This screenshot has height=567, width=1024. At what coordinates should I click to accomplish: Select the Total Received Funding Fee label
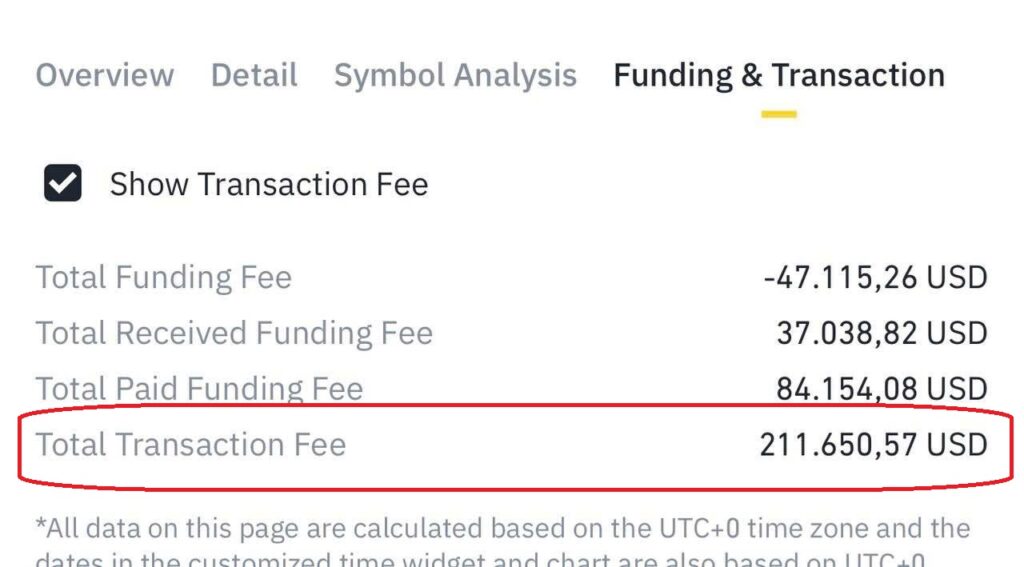pos(234,333)
